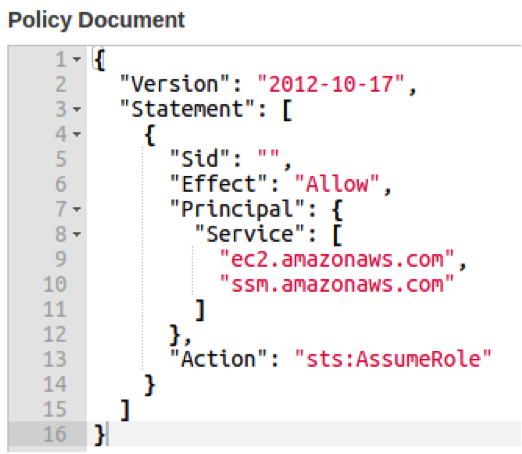Place cursor on "ec2.amazonaws.com" string
Image resolution: width=522 pixels, height=454 pixels.
[x=337, y=259]
